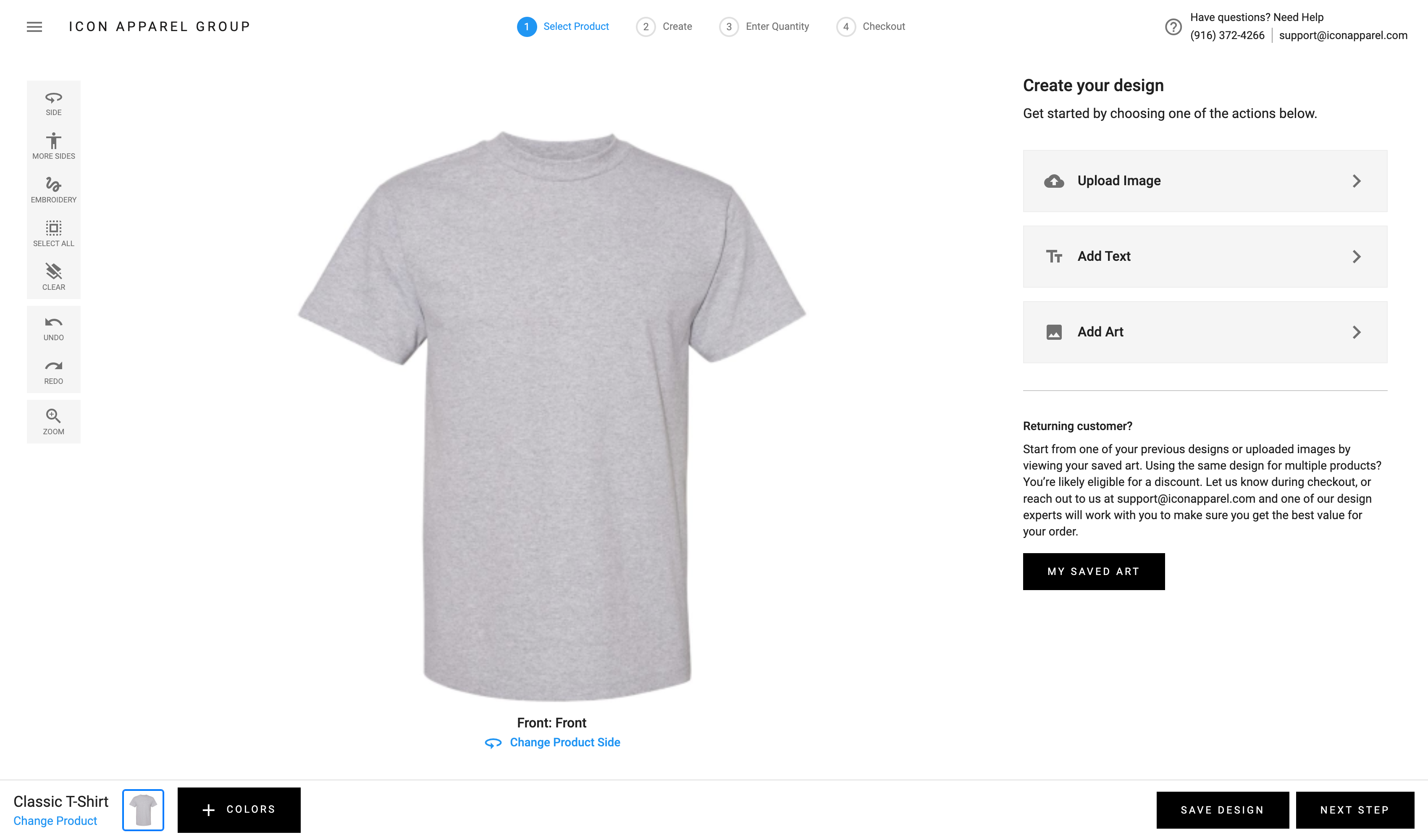Expand the Upload Image option
The image size is (1428, 840).
point(1205,181)
